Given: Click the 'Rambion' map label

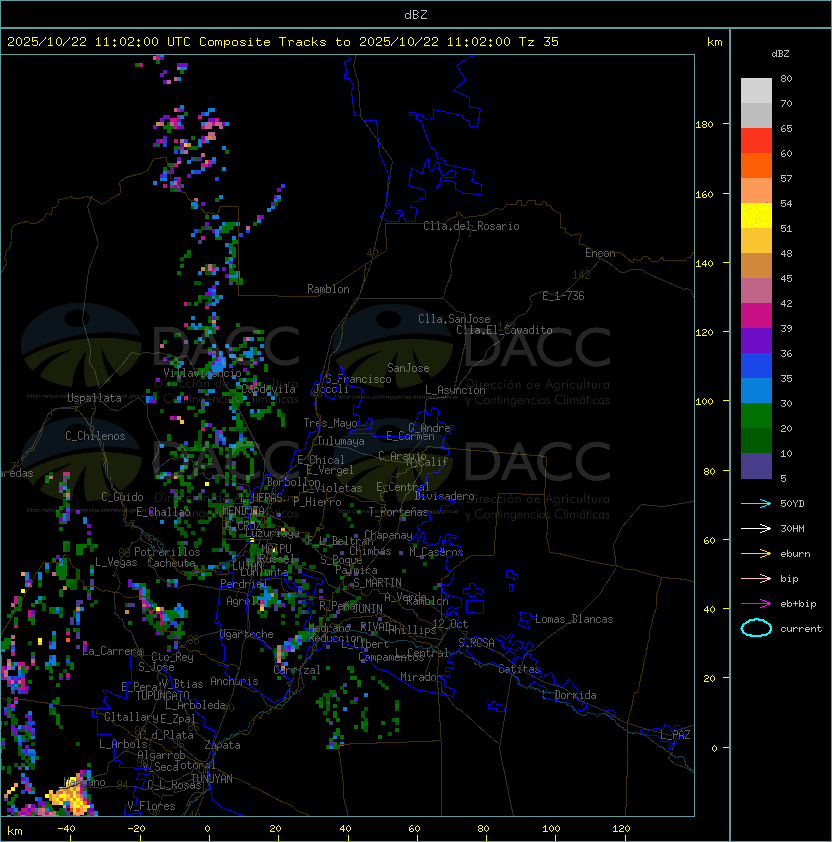Looking at the screenshot, I should [x=328, y=289].
